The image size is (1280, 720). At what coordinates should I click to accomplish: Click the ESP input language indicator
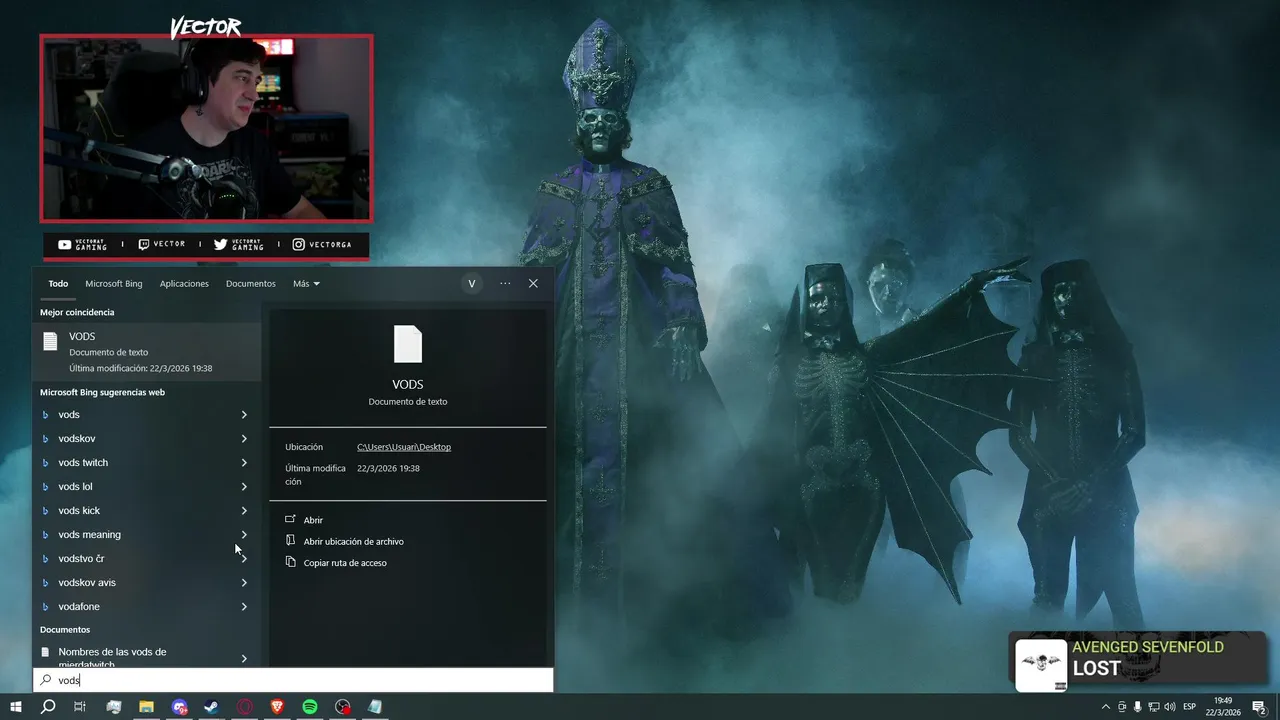[1189, 707]
